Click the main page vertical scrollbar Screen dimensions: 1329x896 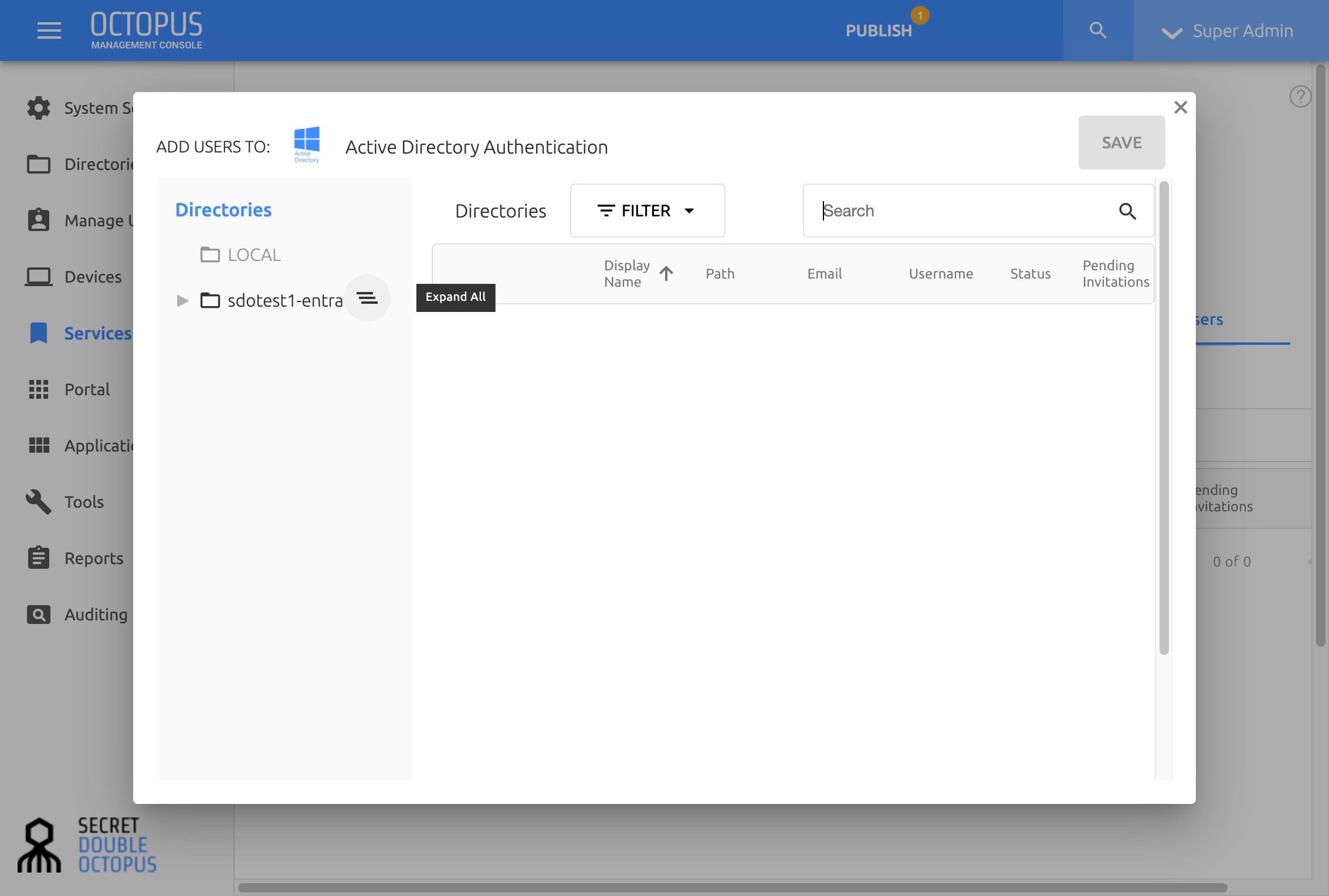click(1320, 355)
